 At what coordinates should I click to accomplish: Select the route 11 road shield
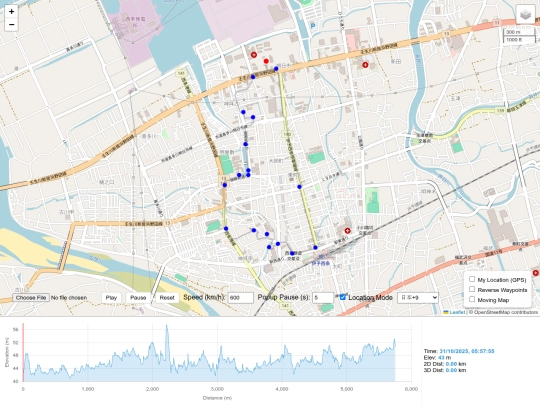[x=496, y=23]
